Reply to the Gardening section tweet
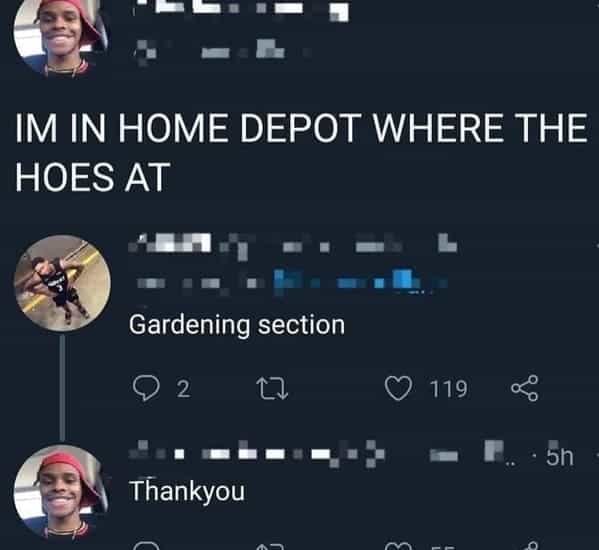The image size is (599, 550). [x=146, y=388]
